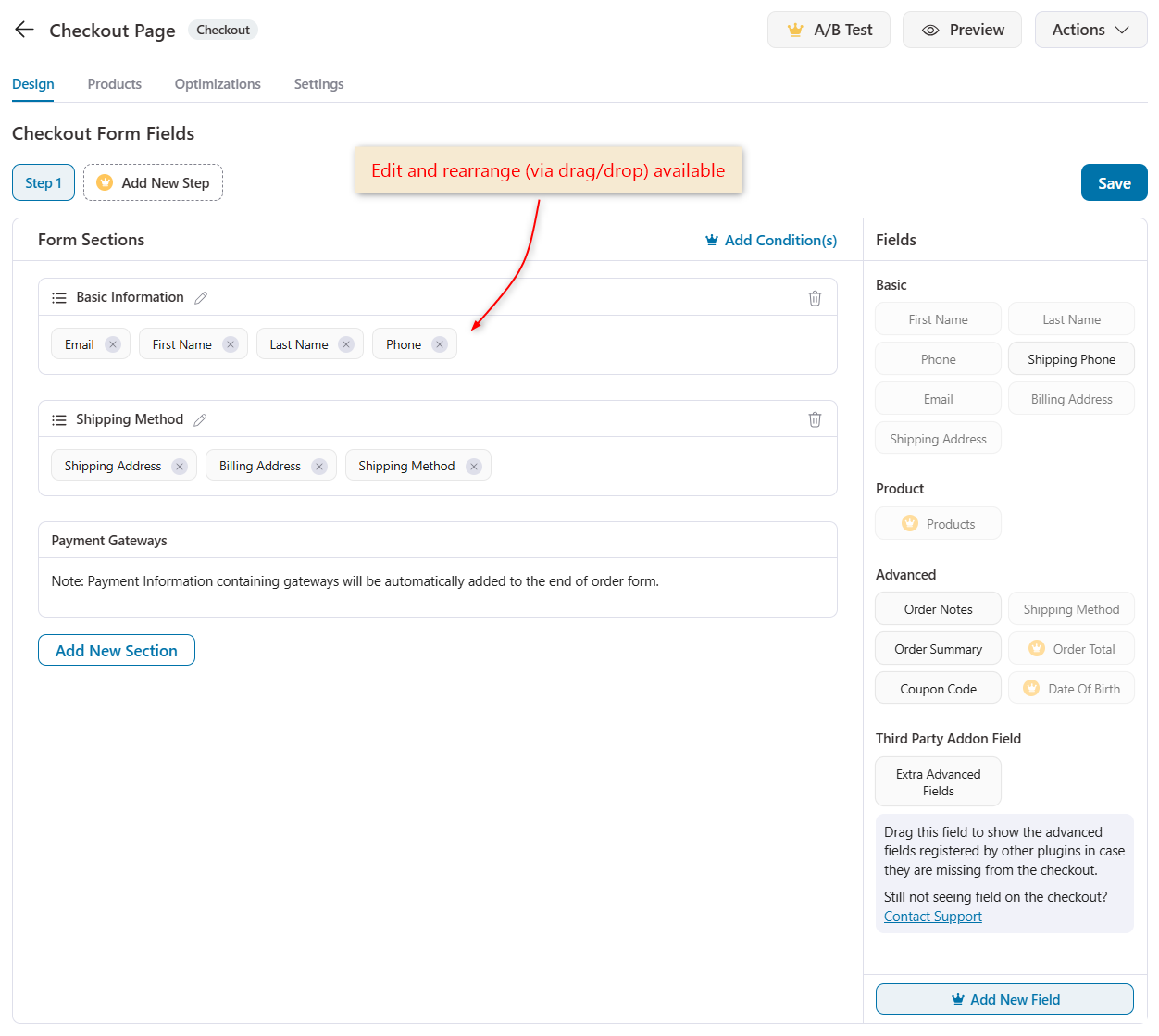Click the Third Party Addon Field heading

pos(948,739)
